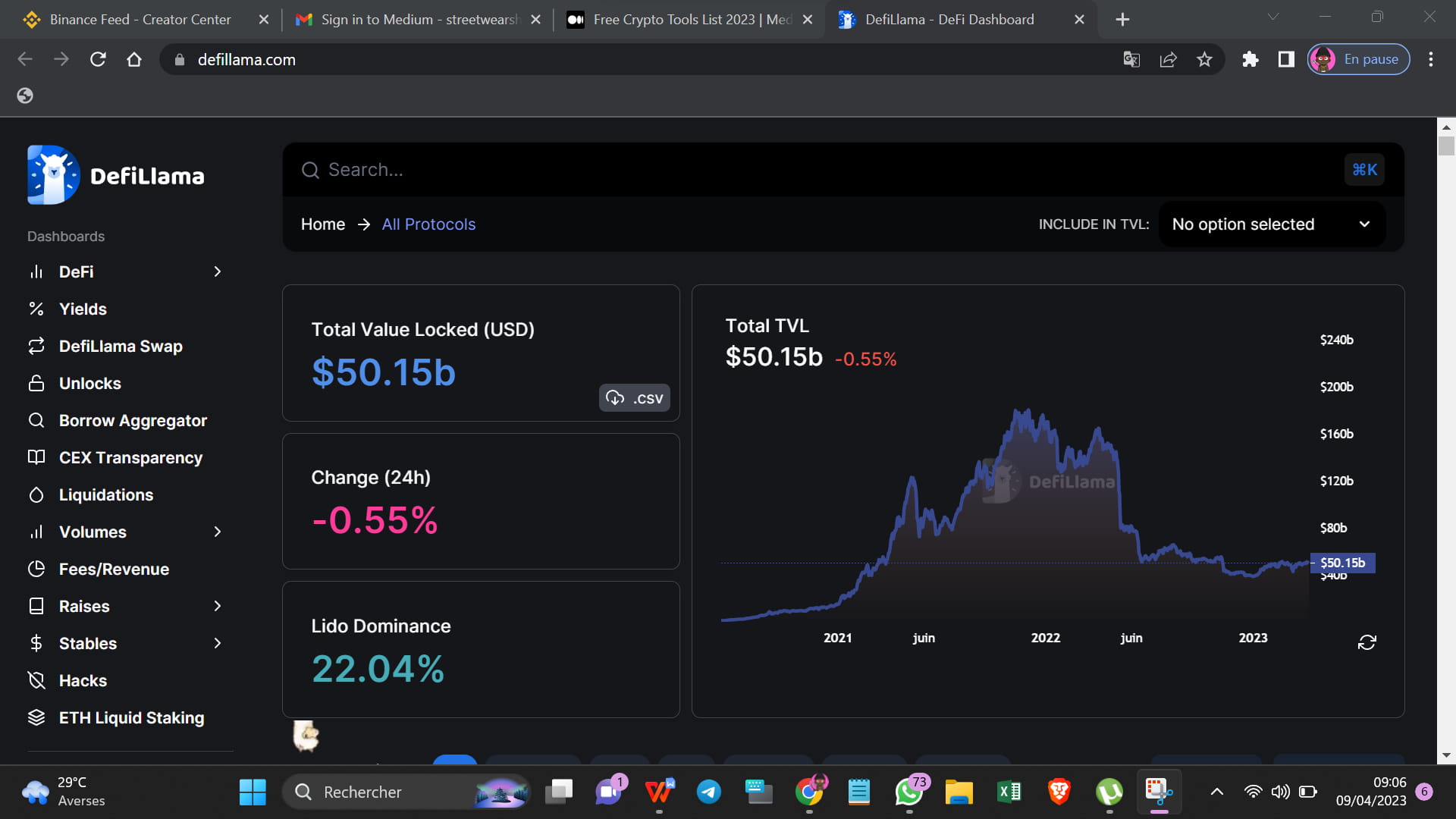
Task: Expand the Stables sidebar section
Action: [x=218, y=643]
